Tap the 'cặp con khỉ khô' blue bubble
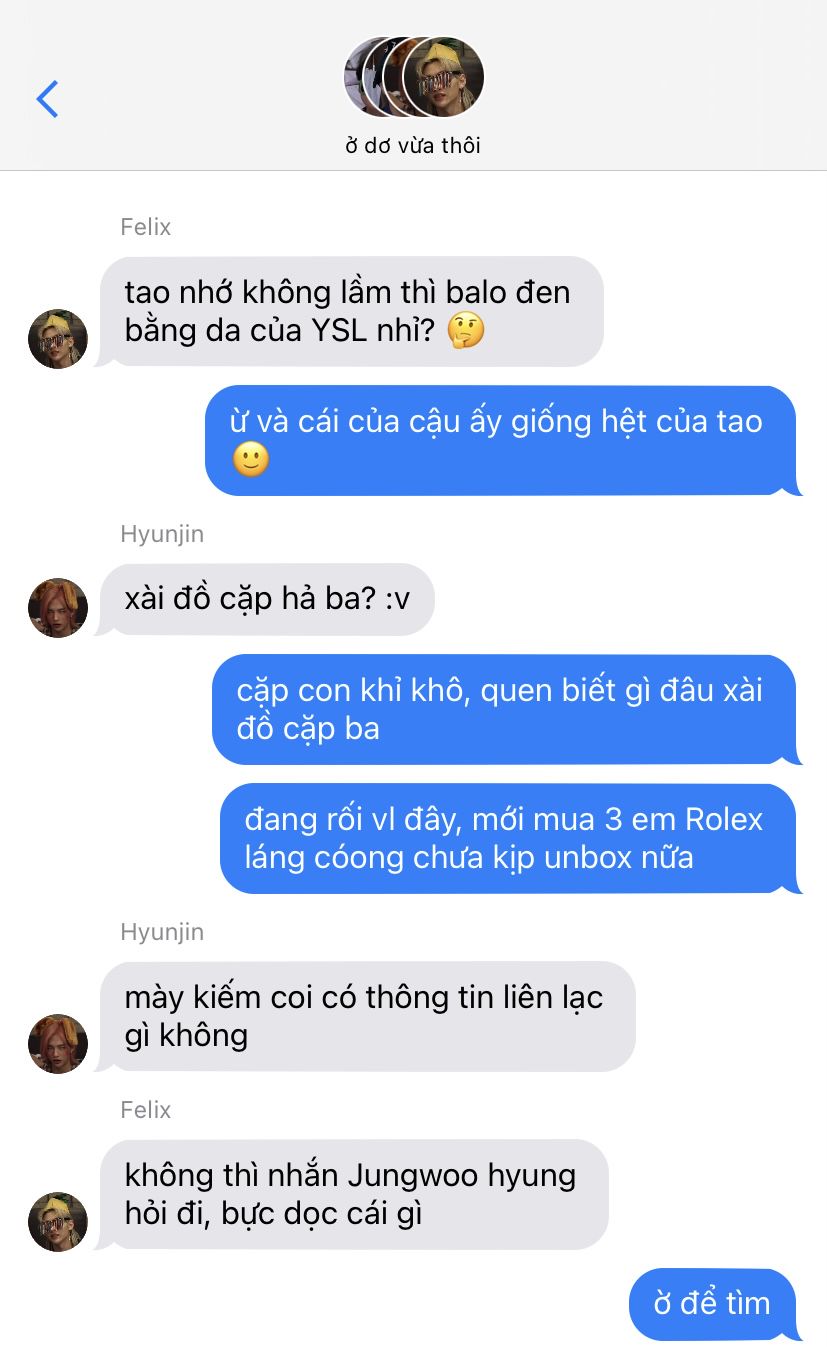This screenshot has width=827, height=1347. tap(504, 709)
